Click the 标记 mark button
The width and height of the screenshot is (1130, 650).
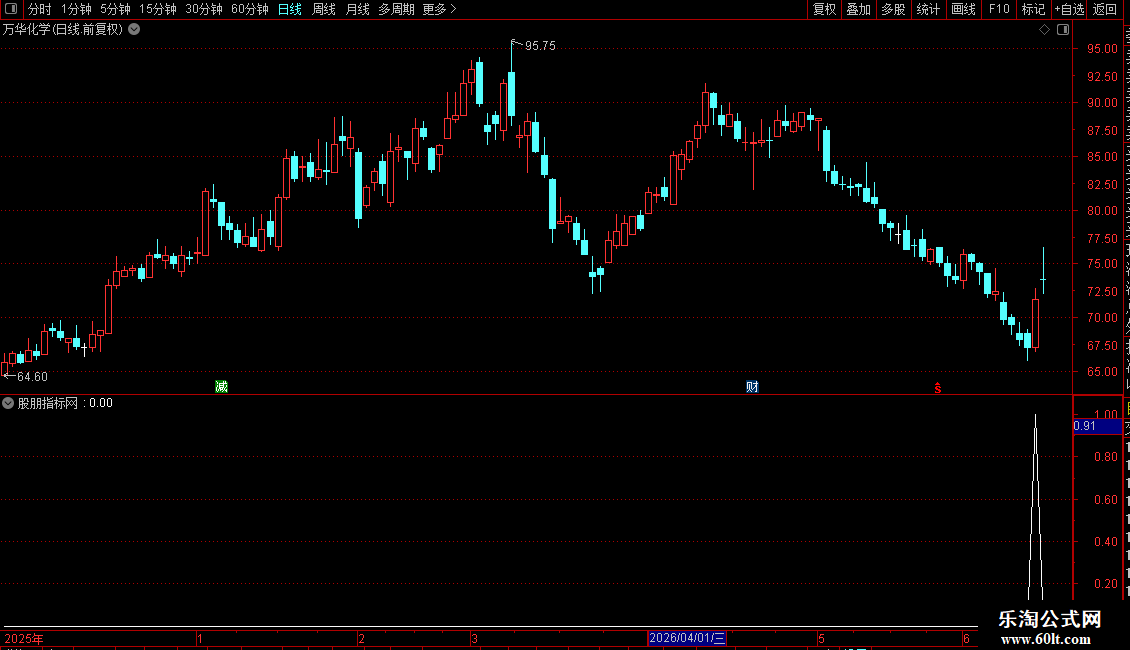pyautogui.click(x=1033, y=9)
